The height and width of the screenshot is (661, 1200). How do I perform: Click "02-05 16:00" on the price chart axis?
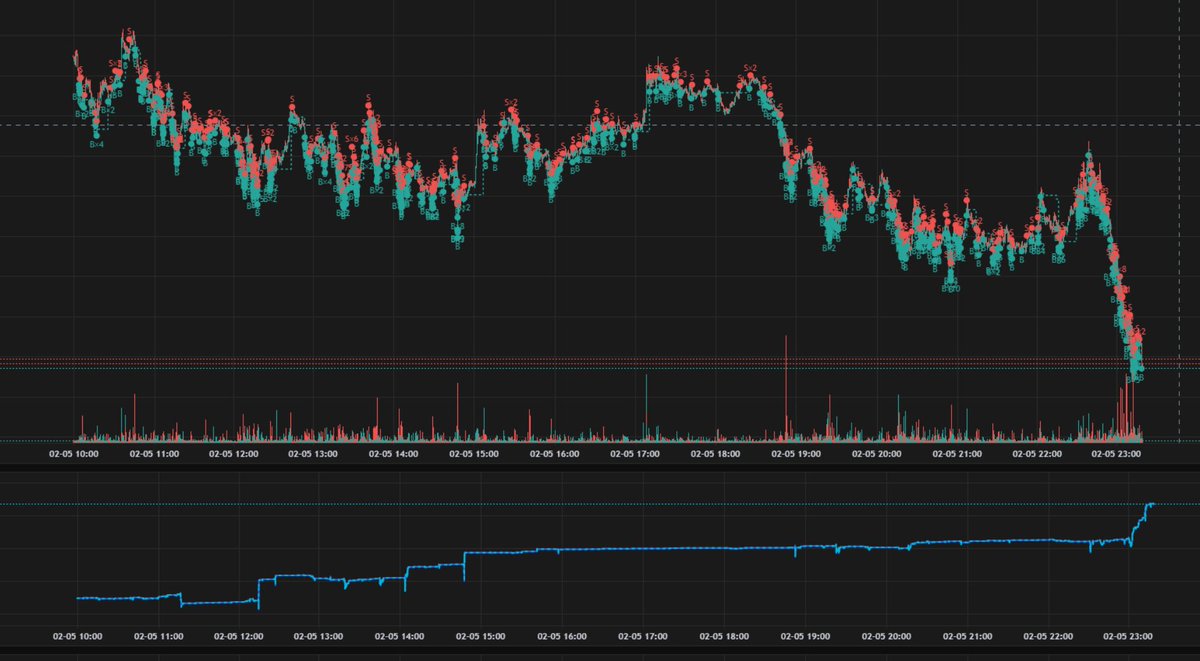[x=554, y=453]
